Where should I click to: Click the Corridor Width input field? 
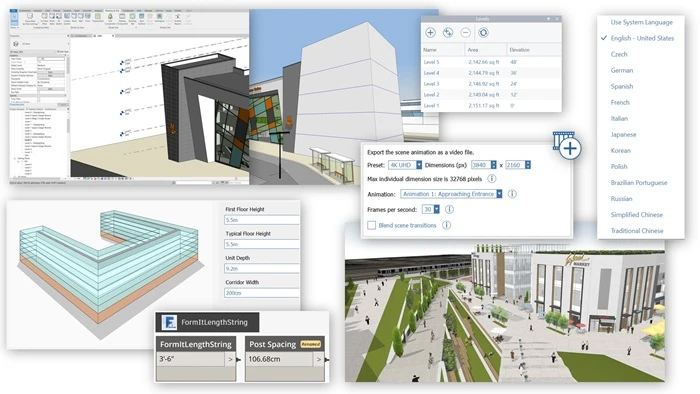click(262, 293)
